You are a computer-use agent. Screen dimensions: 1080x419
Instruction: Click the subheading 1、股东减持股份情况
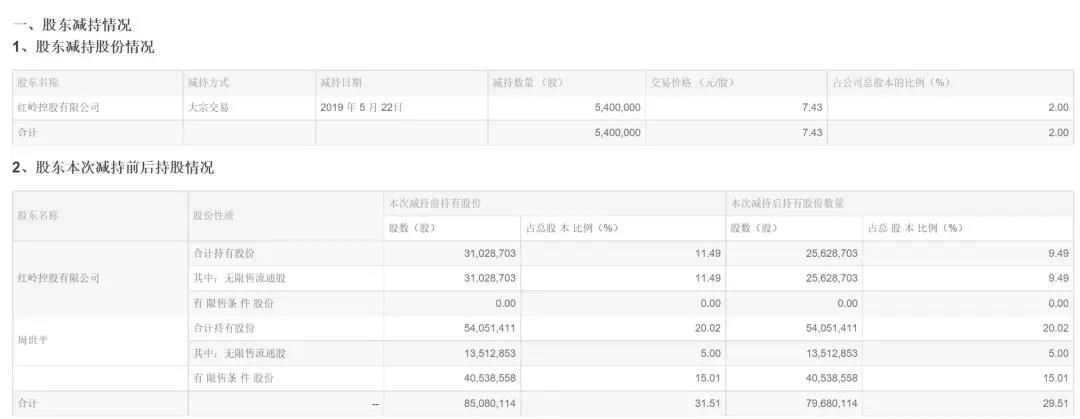point(83,48)
